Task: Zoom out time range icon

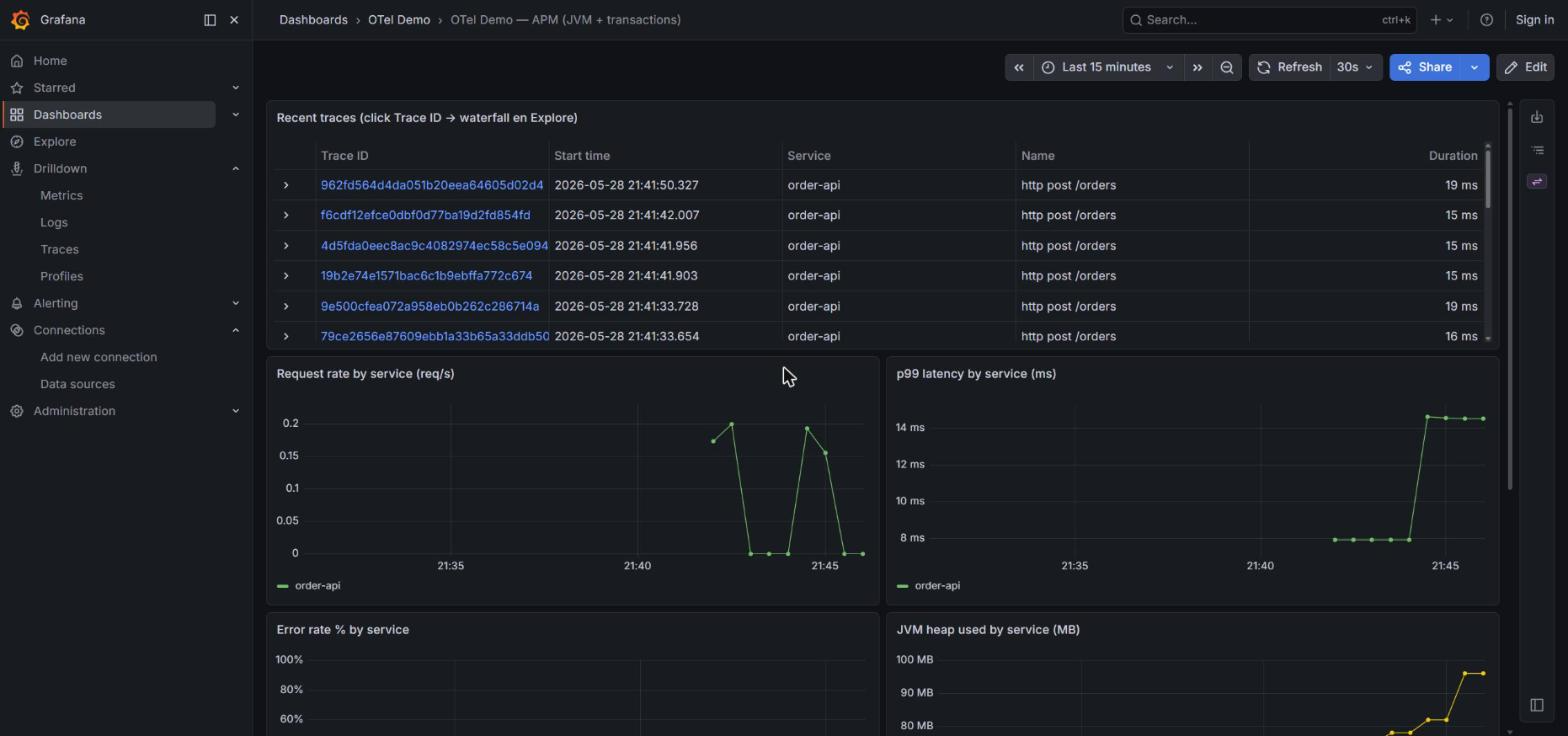Action: pos(1226,68)
